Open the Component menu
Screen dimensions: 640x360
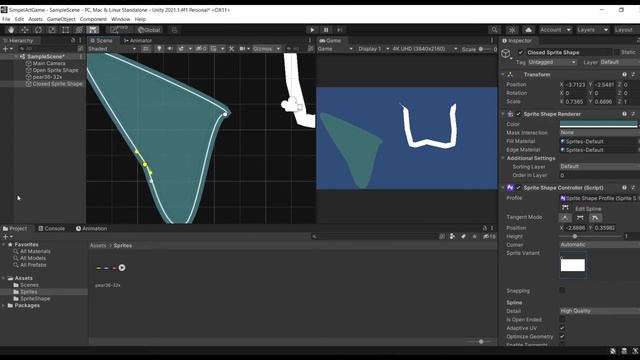[x=93, y=19]
